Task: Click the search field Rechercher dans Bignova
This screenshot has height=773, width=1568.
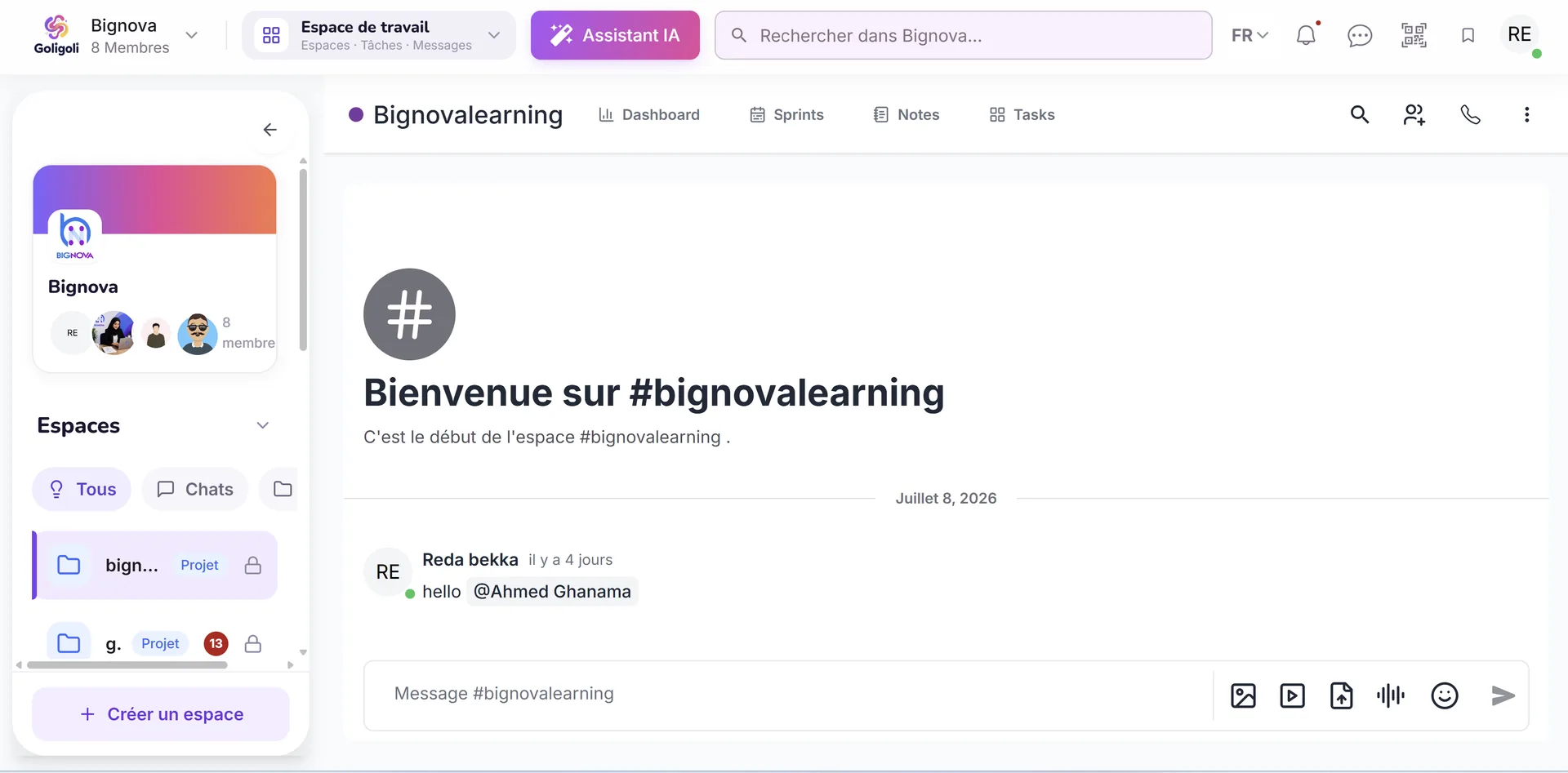Action: [x=963, y=35]
